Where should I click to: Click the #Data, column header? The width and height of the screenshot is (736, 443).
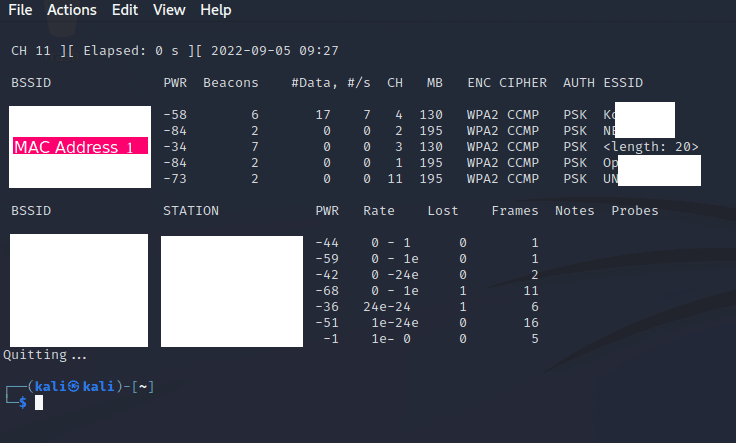point(314,83)
